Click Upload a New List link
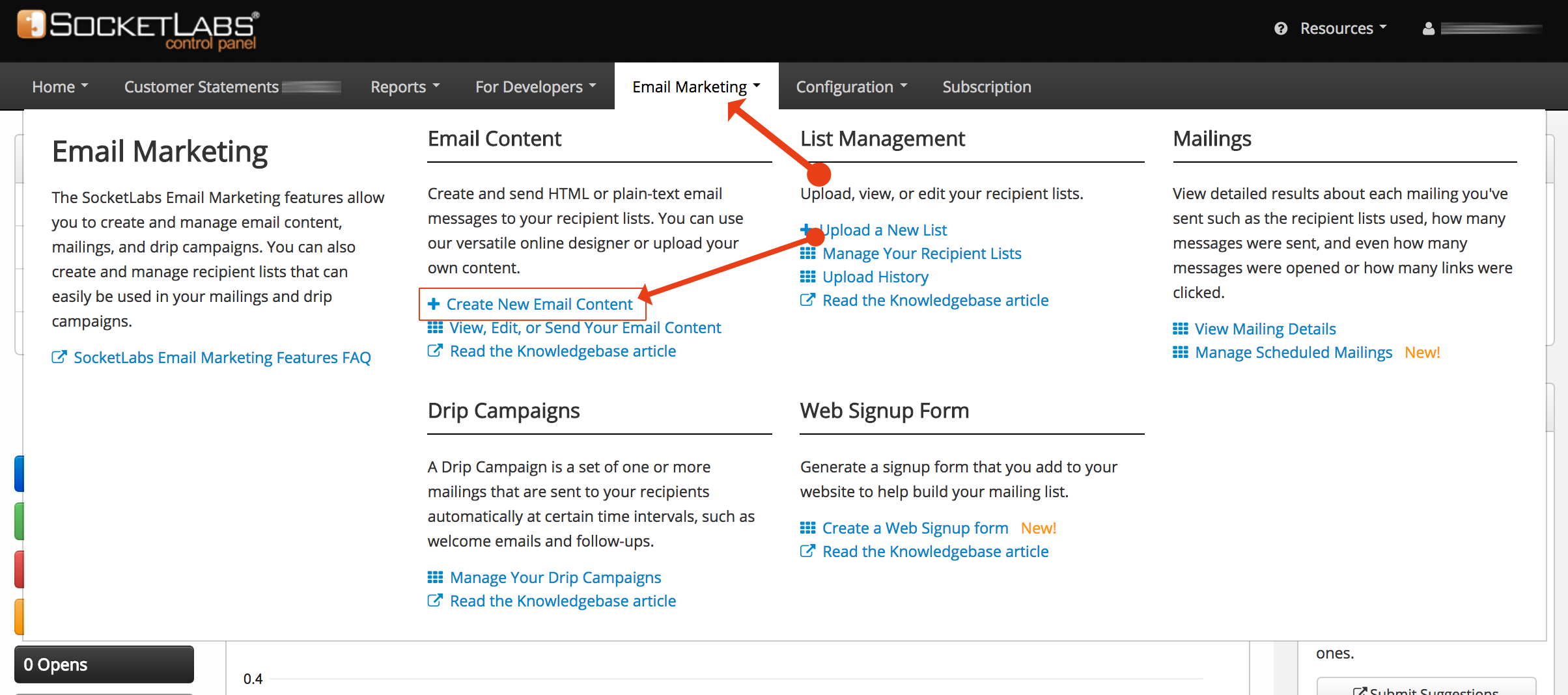 884,230
